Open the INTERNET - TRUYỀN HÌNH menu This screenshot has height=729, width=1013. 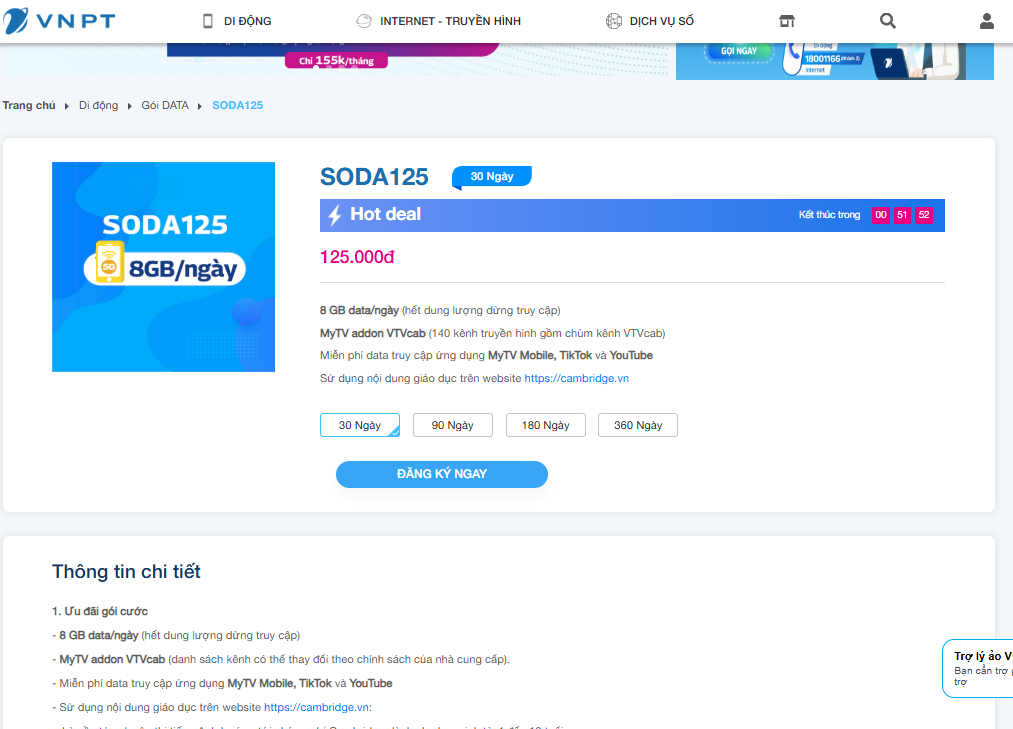click(x=450, y=21)
